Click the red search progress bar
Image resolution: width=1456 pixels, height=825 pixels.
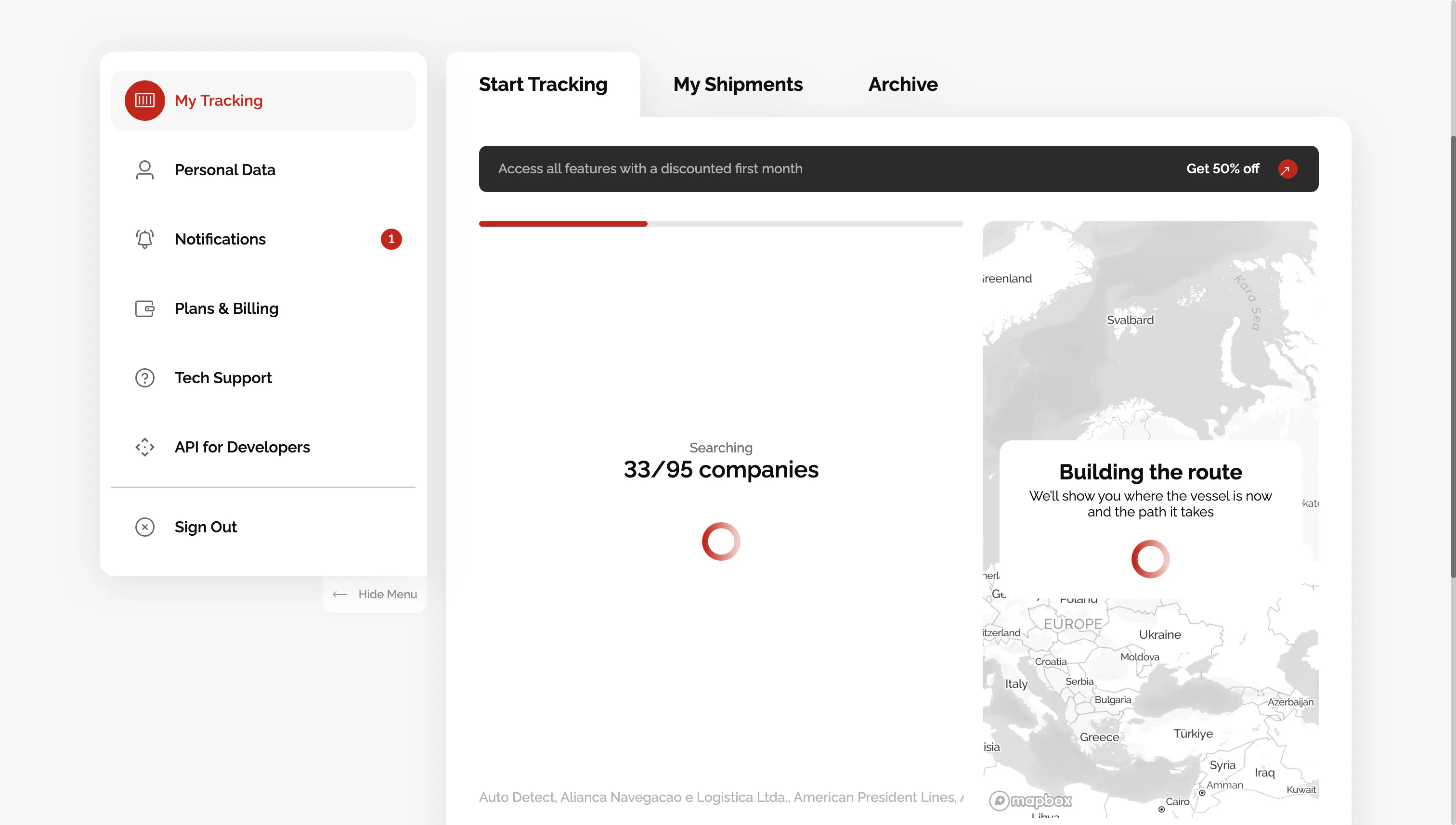(x=563, y=224)
